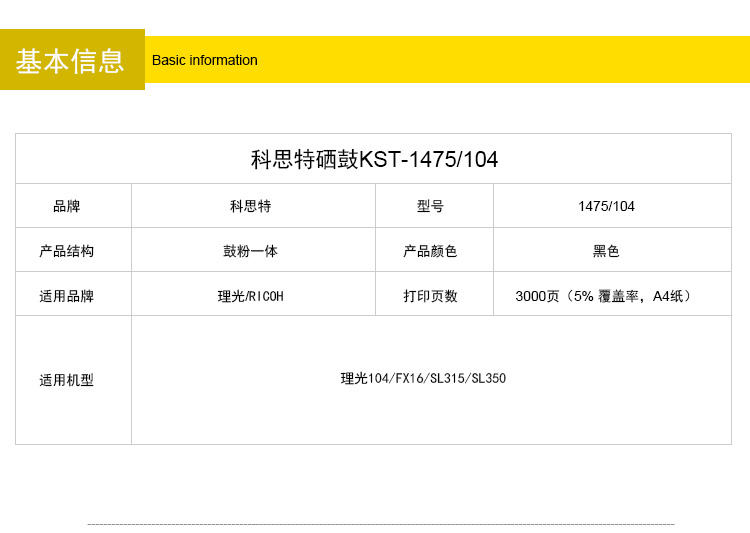Select the model value 1475/104
Screen dimensions: 750x533
pos(606,206)
